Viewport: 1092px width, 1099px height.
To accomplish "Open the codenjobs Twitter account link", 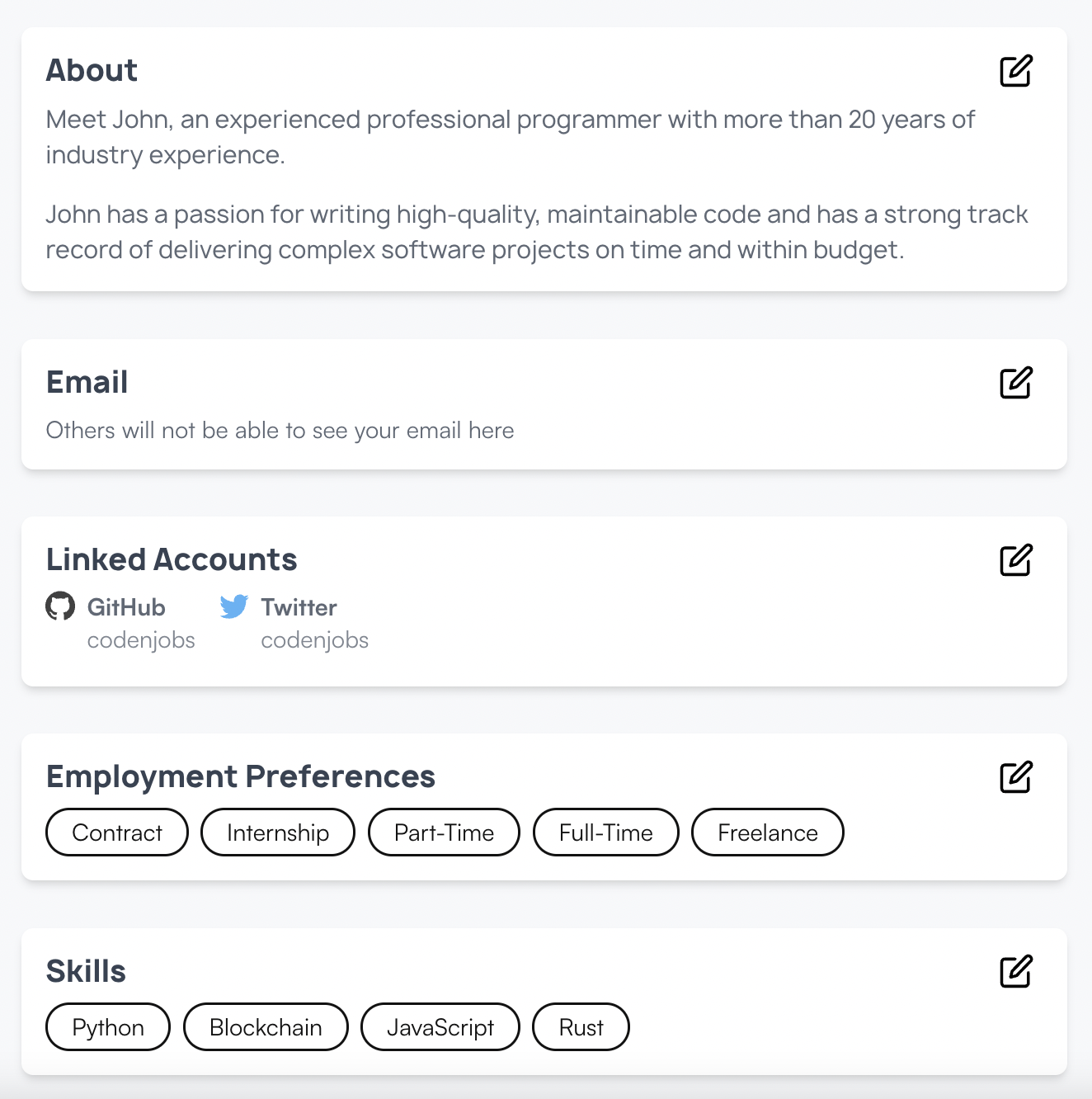I will 314,639.
